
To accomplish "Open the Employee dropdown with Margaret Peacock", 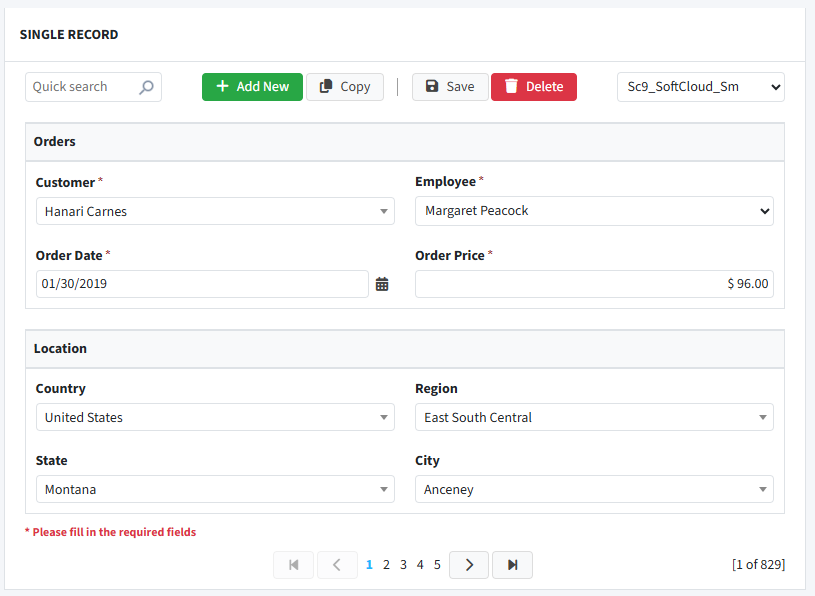I will tap(594, 211).
